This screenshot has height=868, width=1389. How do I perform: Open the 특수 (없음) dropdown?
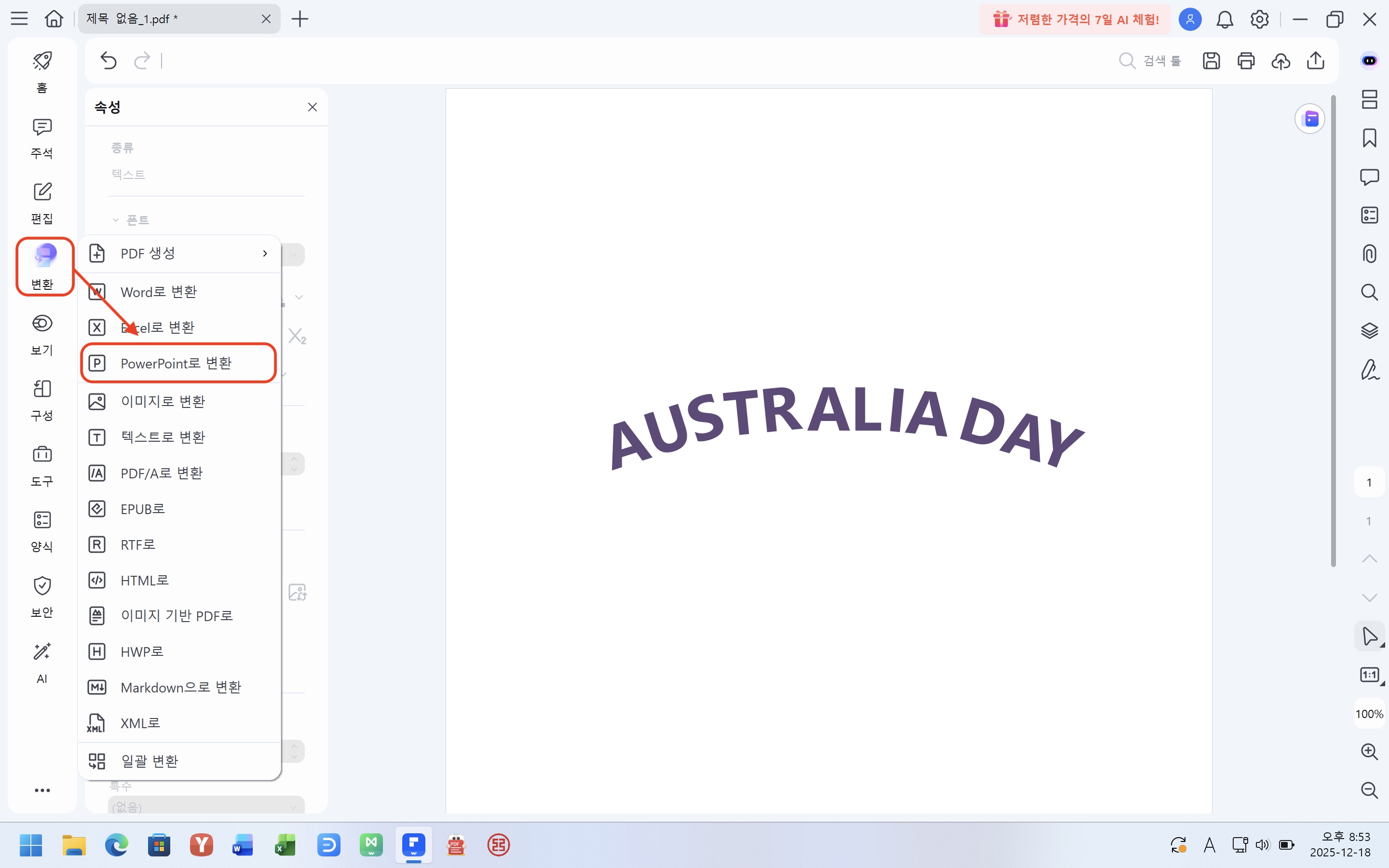tap(205, 805)
